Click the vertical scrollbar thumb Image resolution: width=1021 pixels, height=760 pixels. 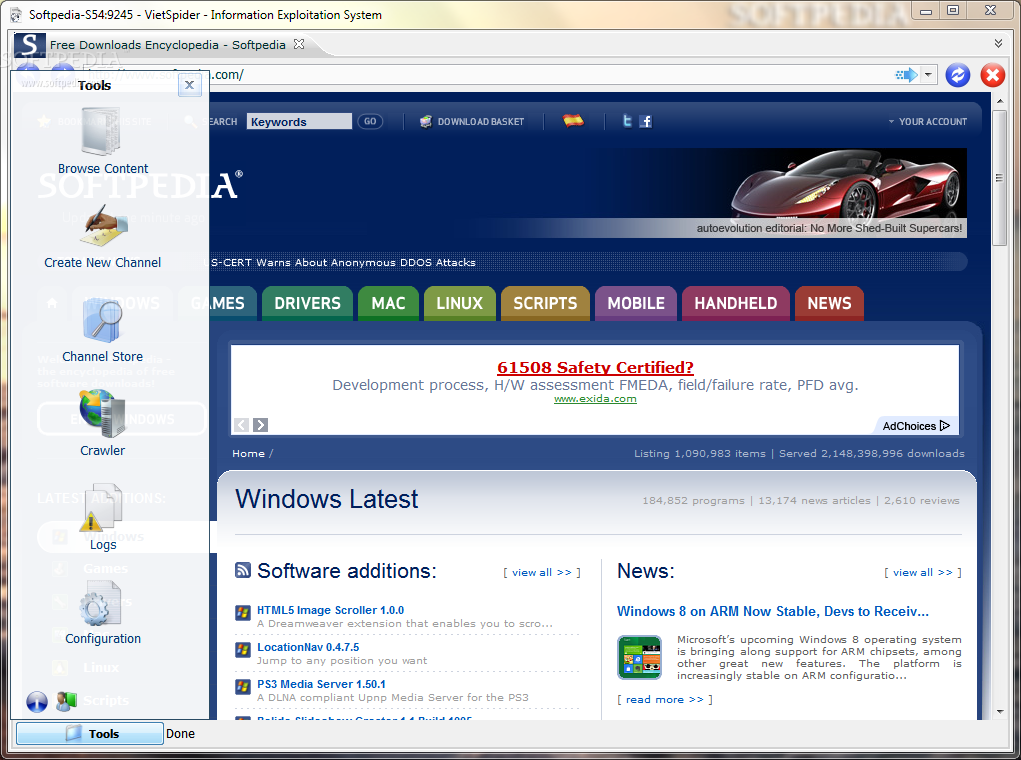(1000, 178)
